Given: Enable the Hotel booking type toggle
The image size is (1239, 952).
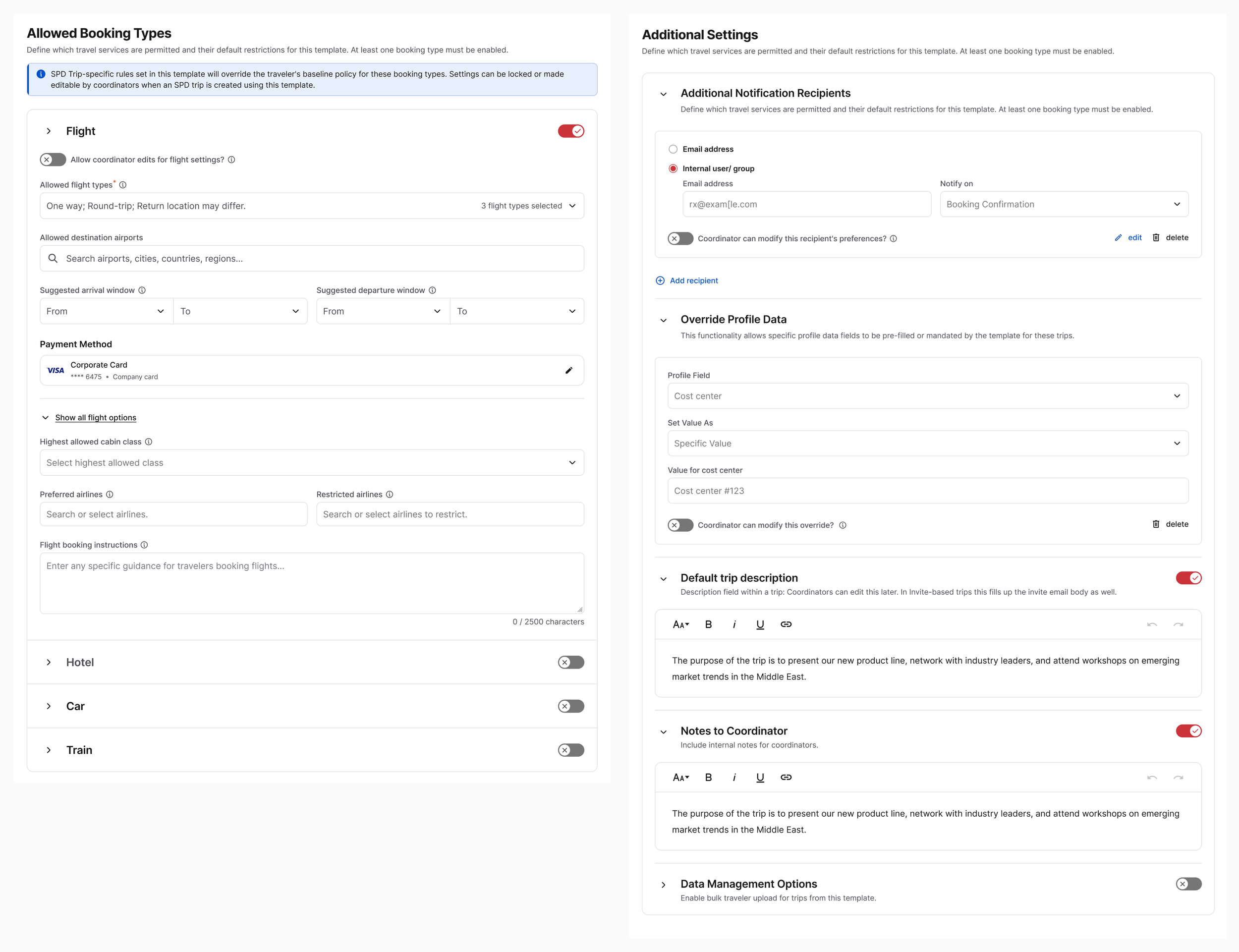Looking at the screenshot, I should [570, 663].
